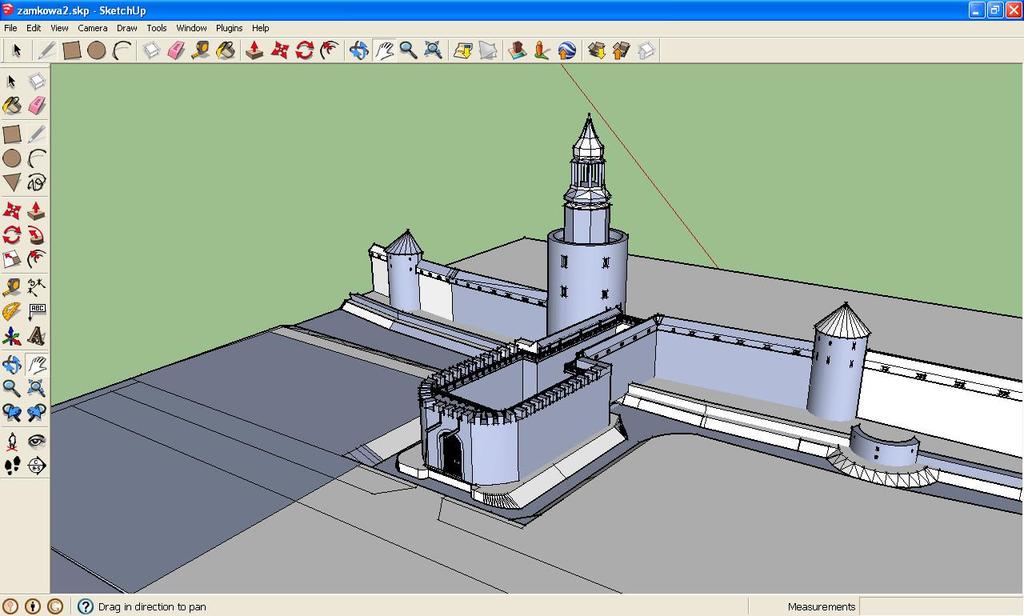Select the 3D Text tool
The image size is (1024, 616).
[37, 336]
